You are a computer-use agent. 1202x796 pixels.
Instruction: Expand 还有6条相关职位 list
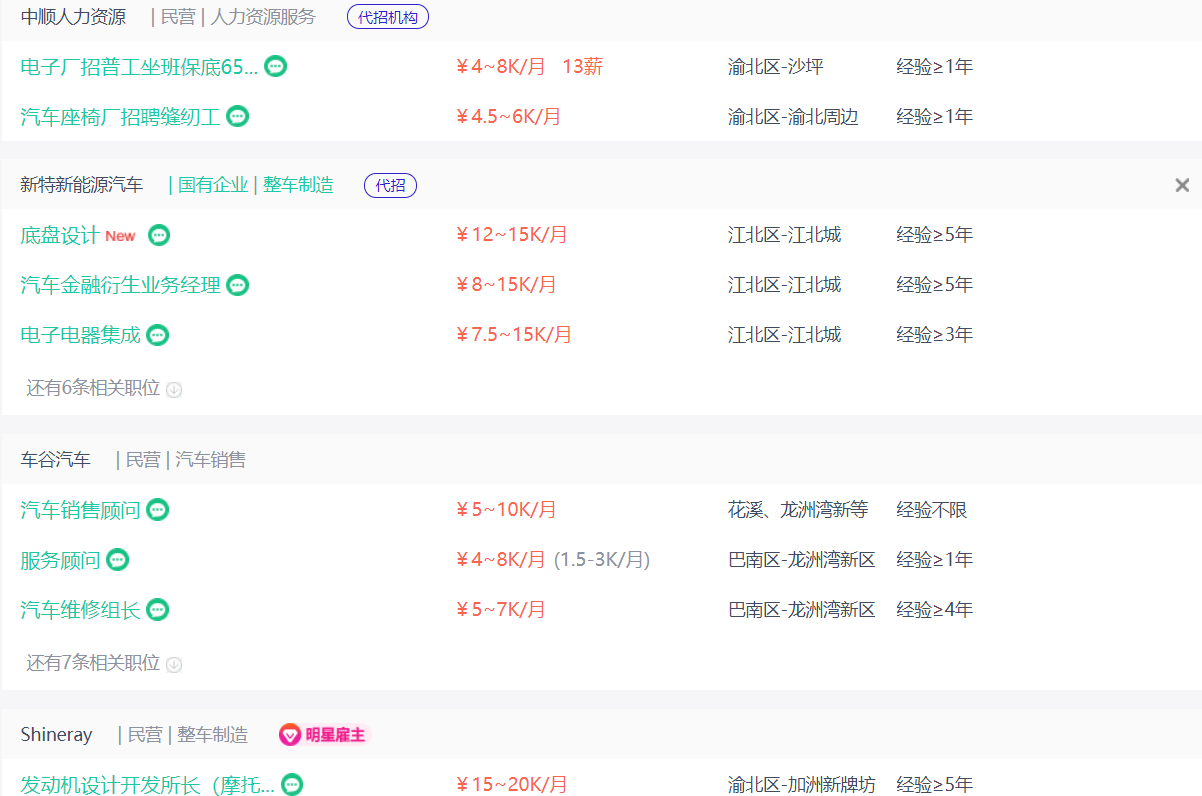click(103, 389)
